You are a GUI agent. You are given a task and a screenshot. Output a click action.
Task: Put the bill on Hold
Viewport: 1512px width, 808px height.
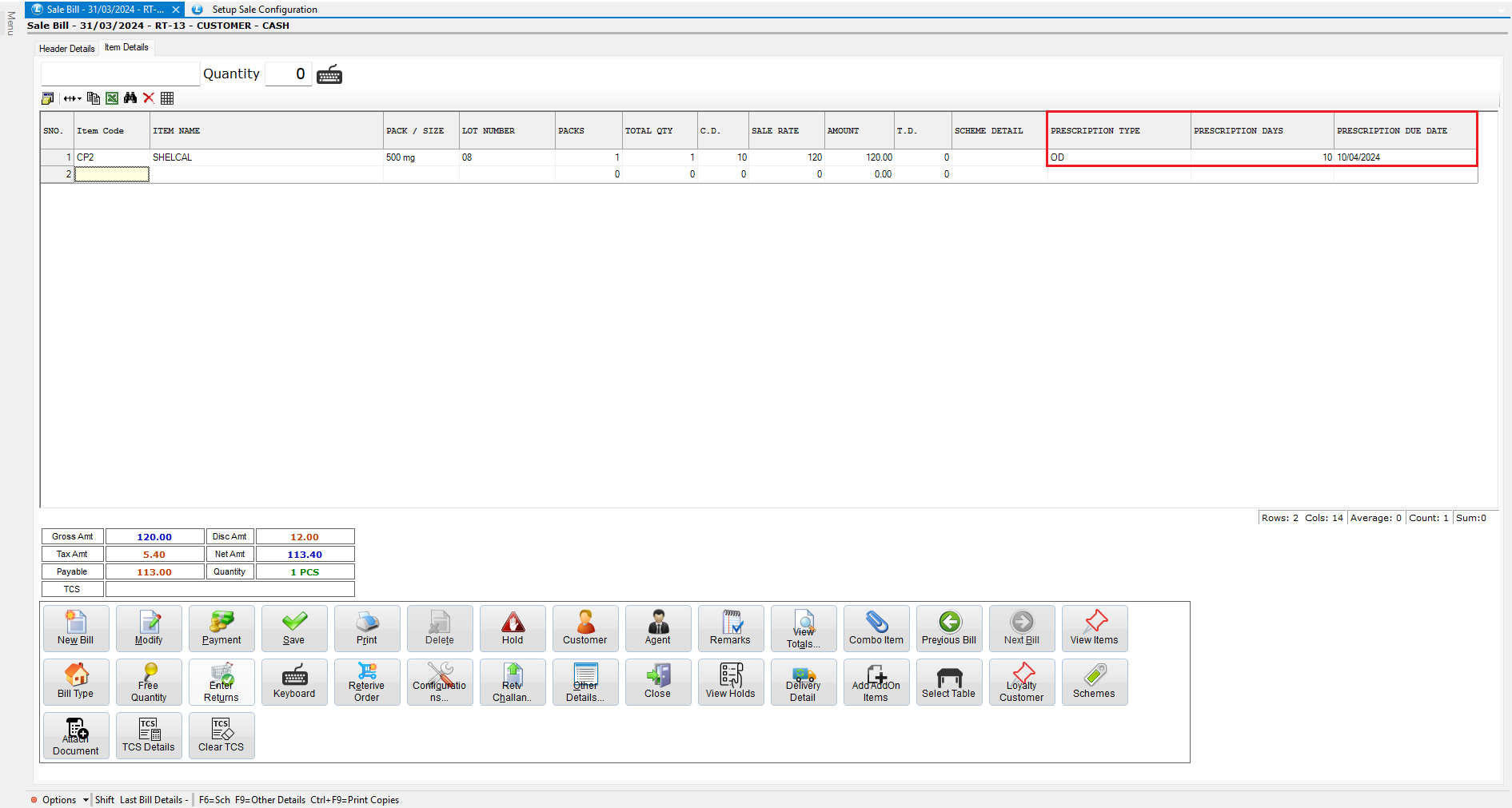(513, 628)
